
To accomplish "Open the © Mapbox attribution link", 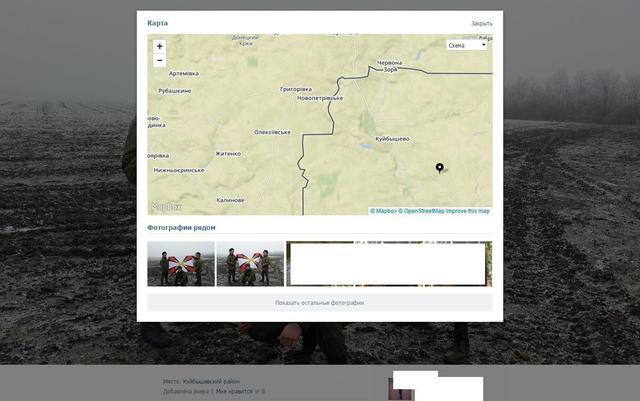I will pyautogui.click(x=383, y=211).
